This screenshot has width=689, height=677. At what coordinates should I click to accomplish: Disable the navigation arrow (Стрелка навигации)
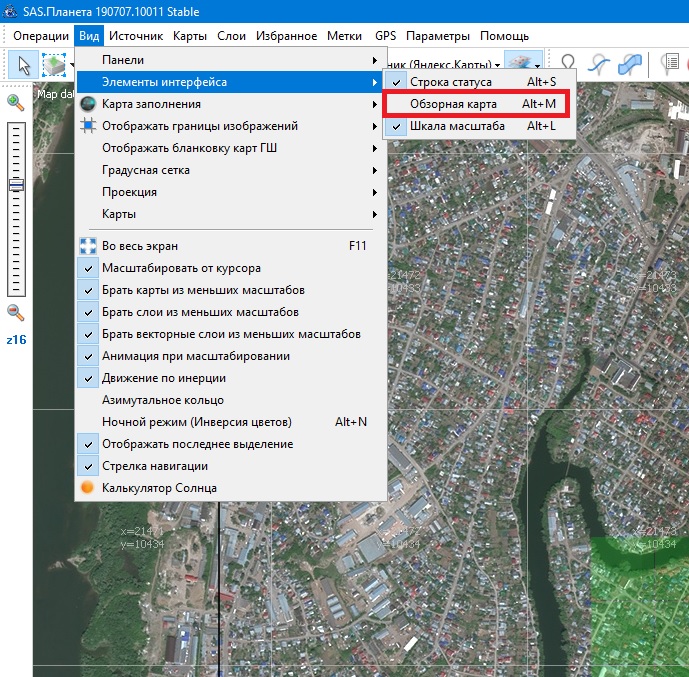coord(155,466)
